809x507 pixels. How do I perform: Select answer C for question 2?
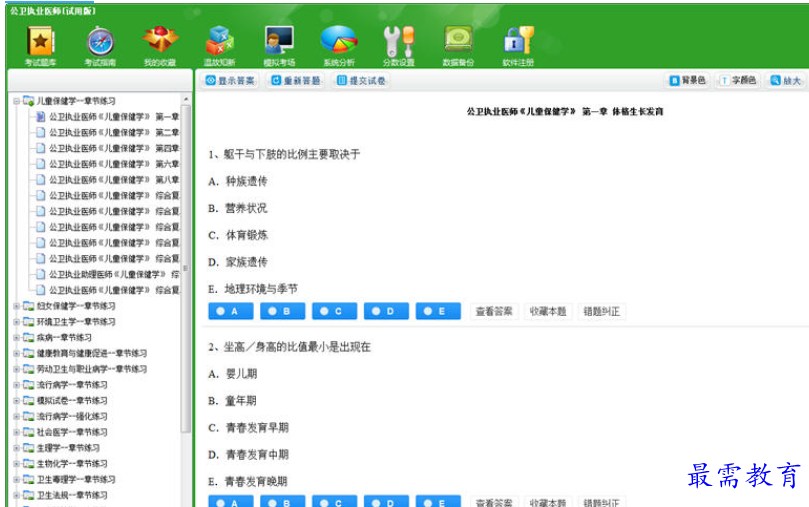[x=334, y=501]
